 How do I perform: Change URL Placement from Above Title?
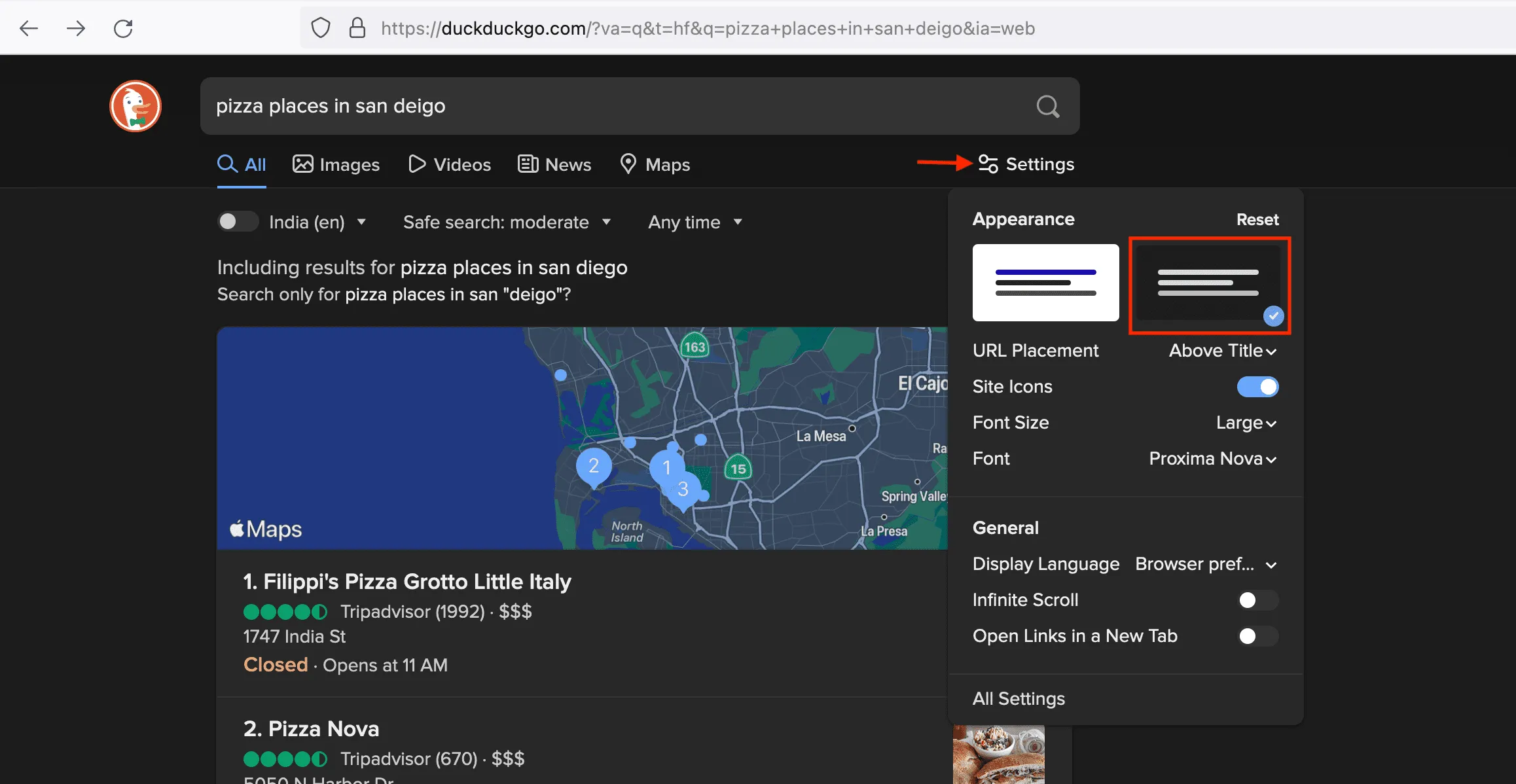pyautogui.click(x=1223, y=351)
